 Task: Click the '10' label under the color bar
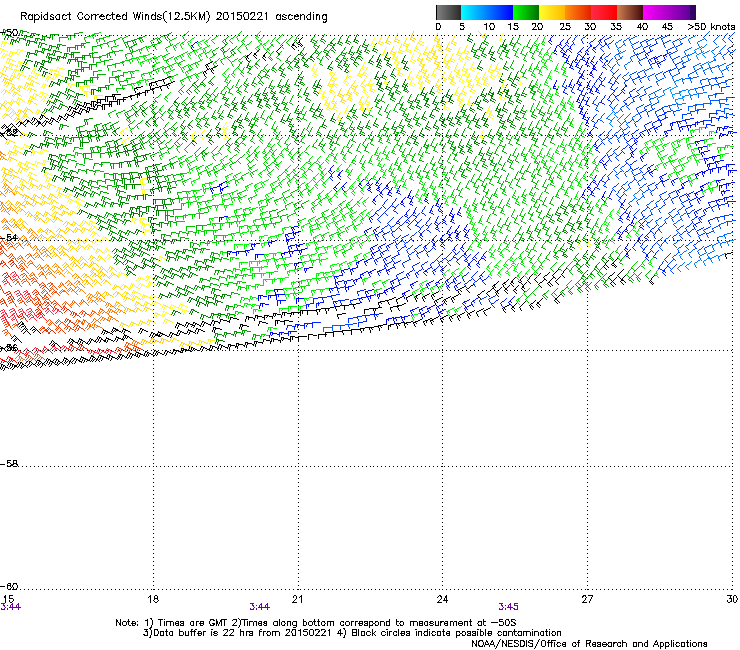click(x=489, y=27)
